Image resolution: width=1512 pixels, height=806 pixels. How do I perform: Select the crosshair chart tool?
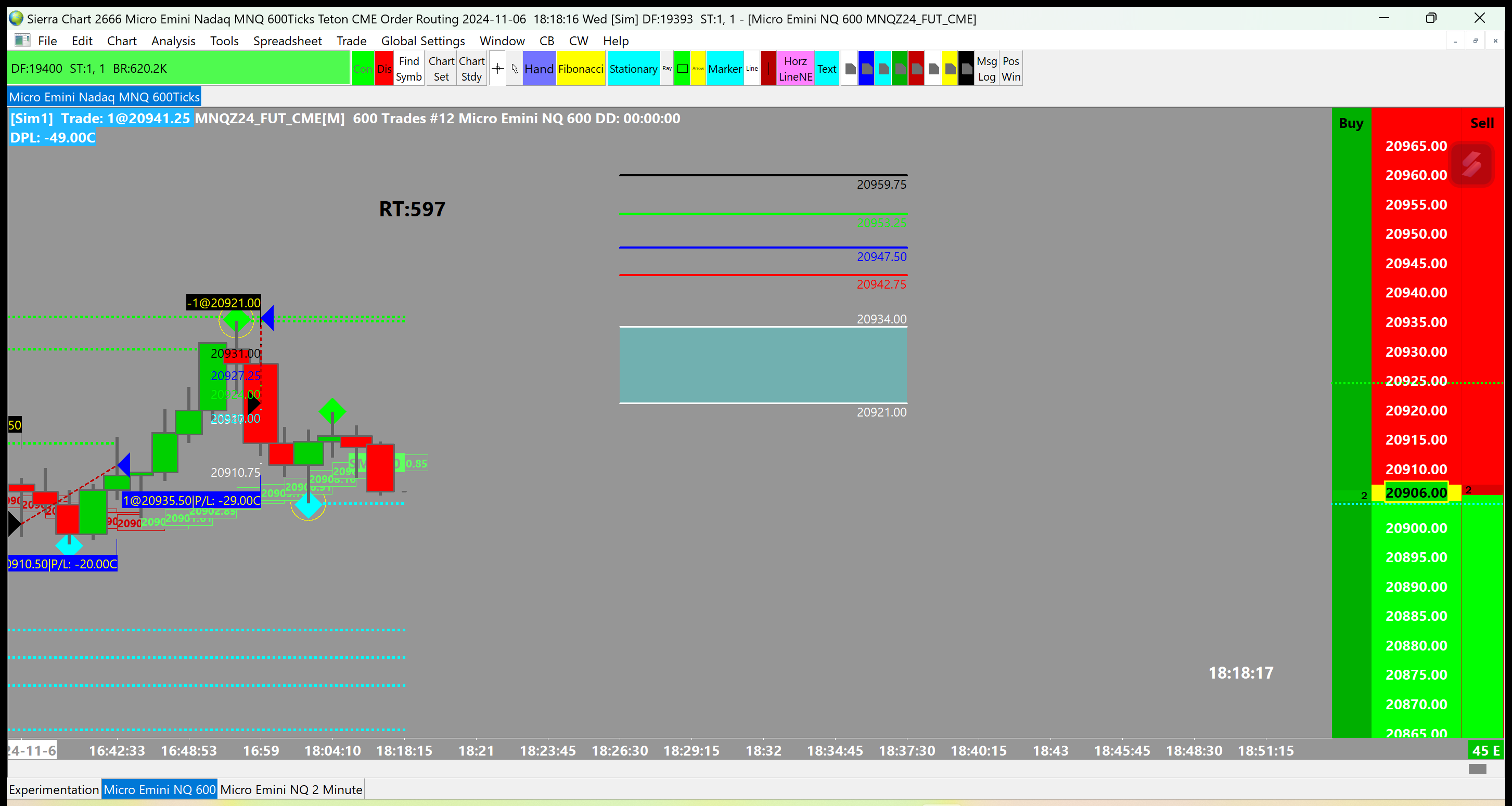497,69
